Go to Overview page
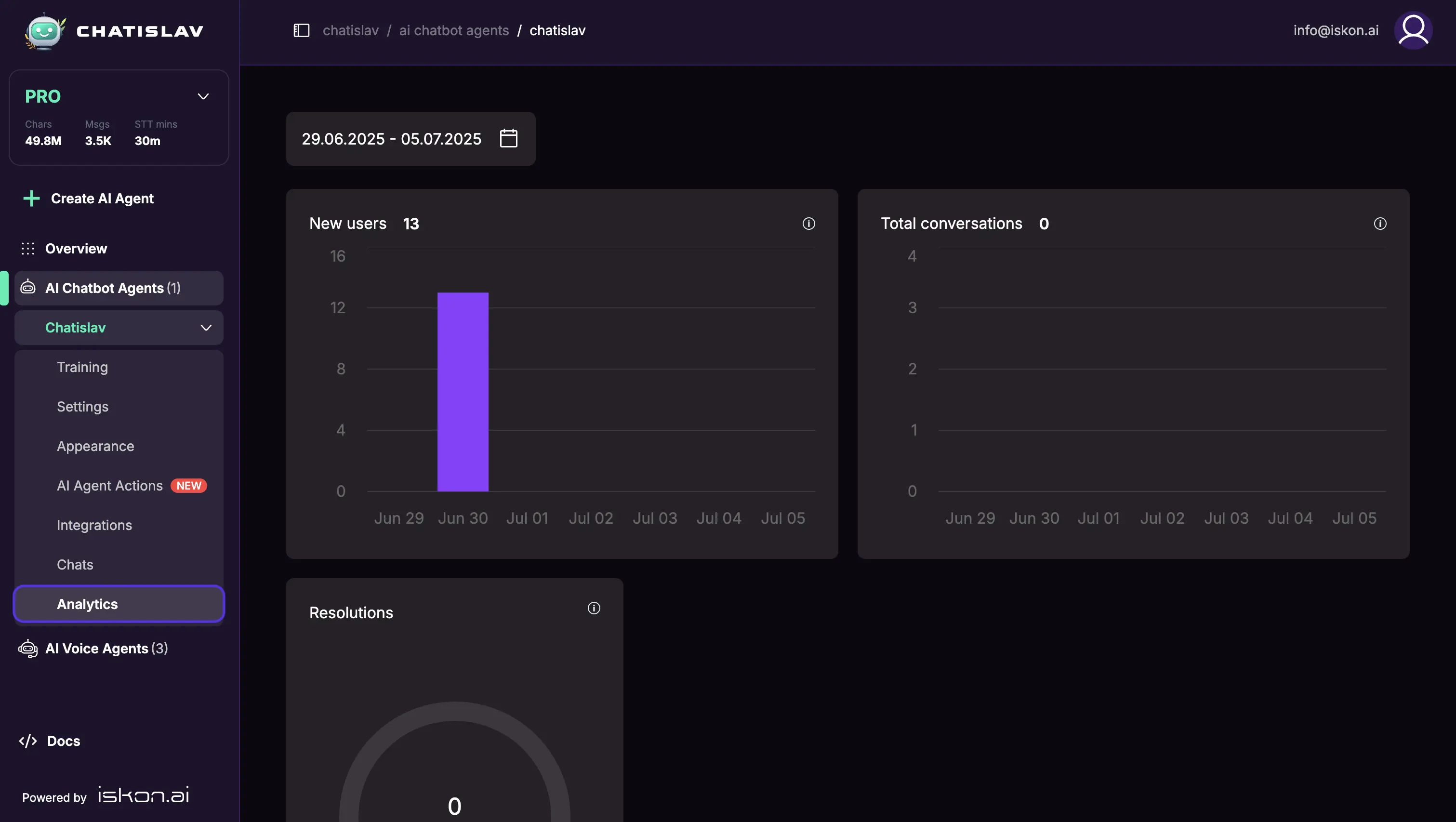Viewport: 1456px width, 822px height. (76, 249)
